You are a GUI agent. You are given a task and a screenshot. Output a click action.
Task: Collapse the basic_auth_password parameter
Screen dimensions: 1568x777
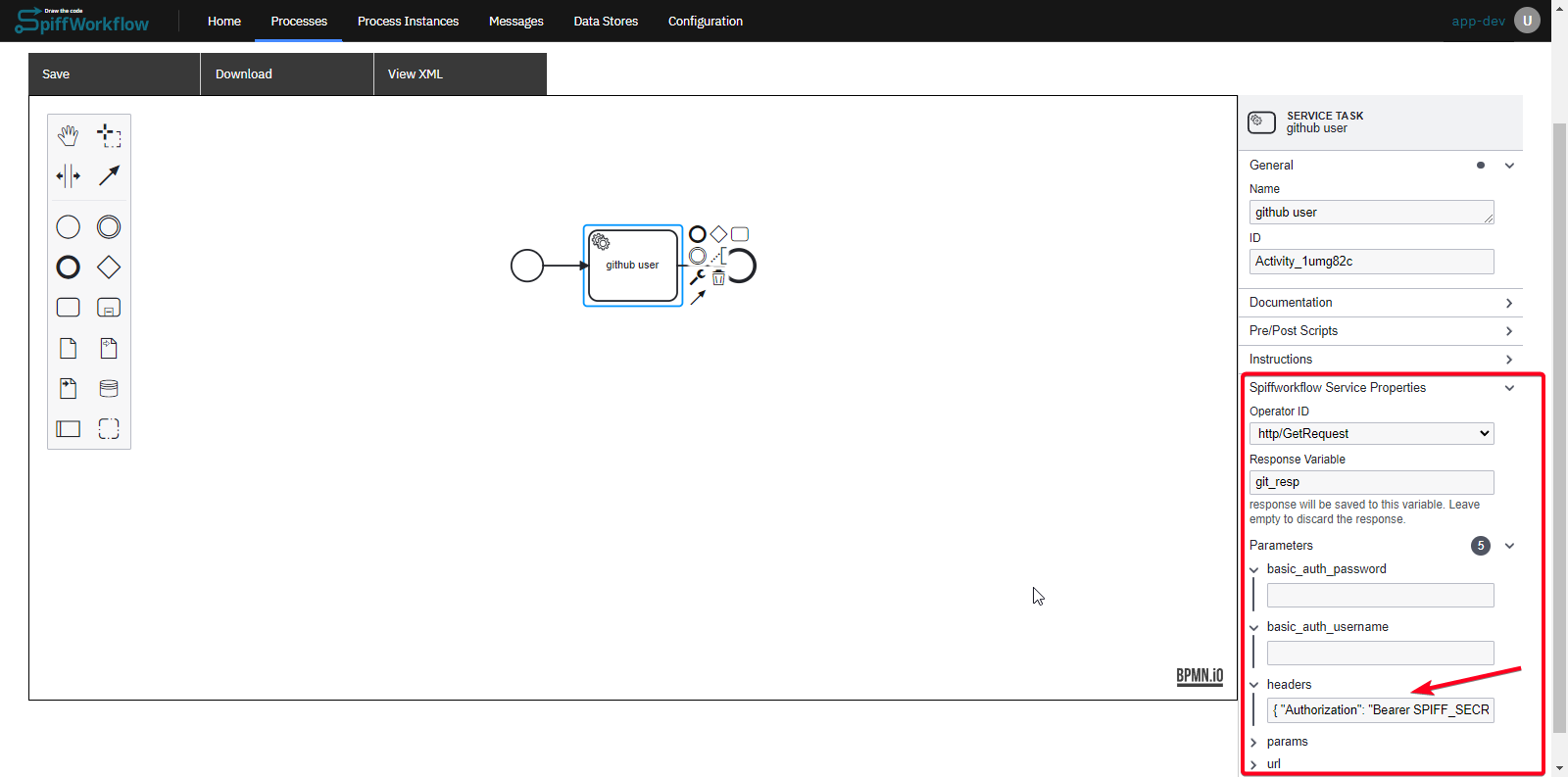1253,569
